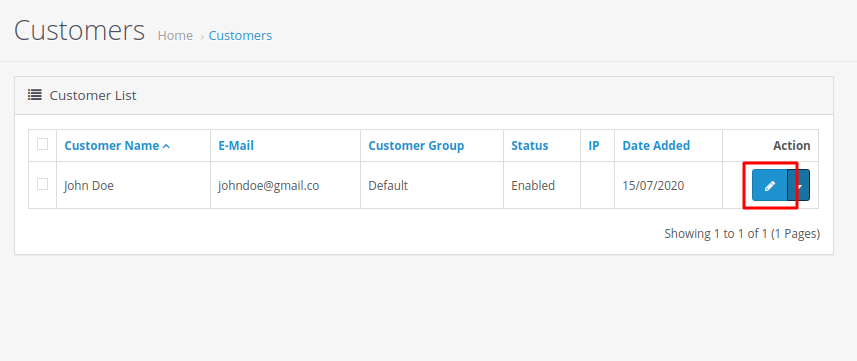The image size is (857, 361).
Task: Sort the list by Status header
Action: tap(530, 145)
